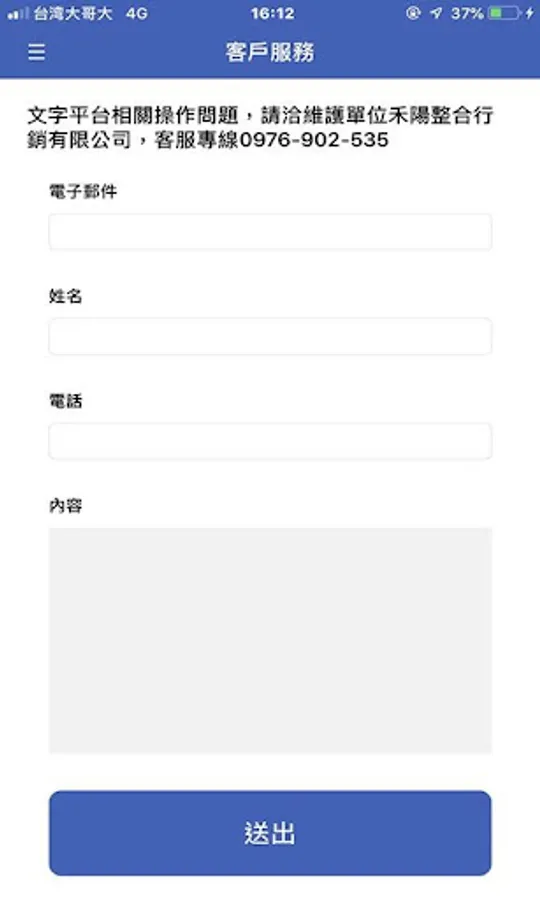The height and width of the screenshot is (900, 540).
Task: Open the hamburger menu icon
Action: tap(37, 52)
